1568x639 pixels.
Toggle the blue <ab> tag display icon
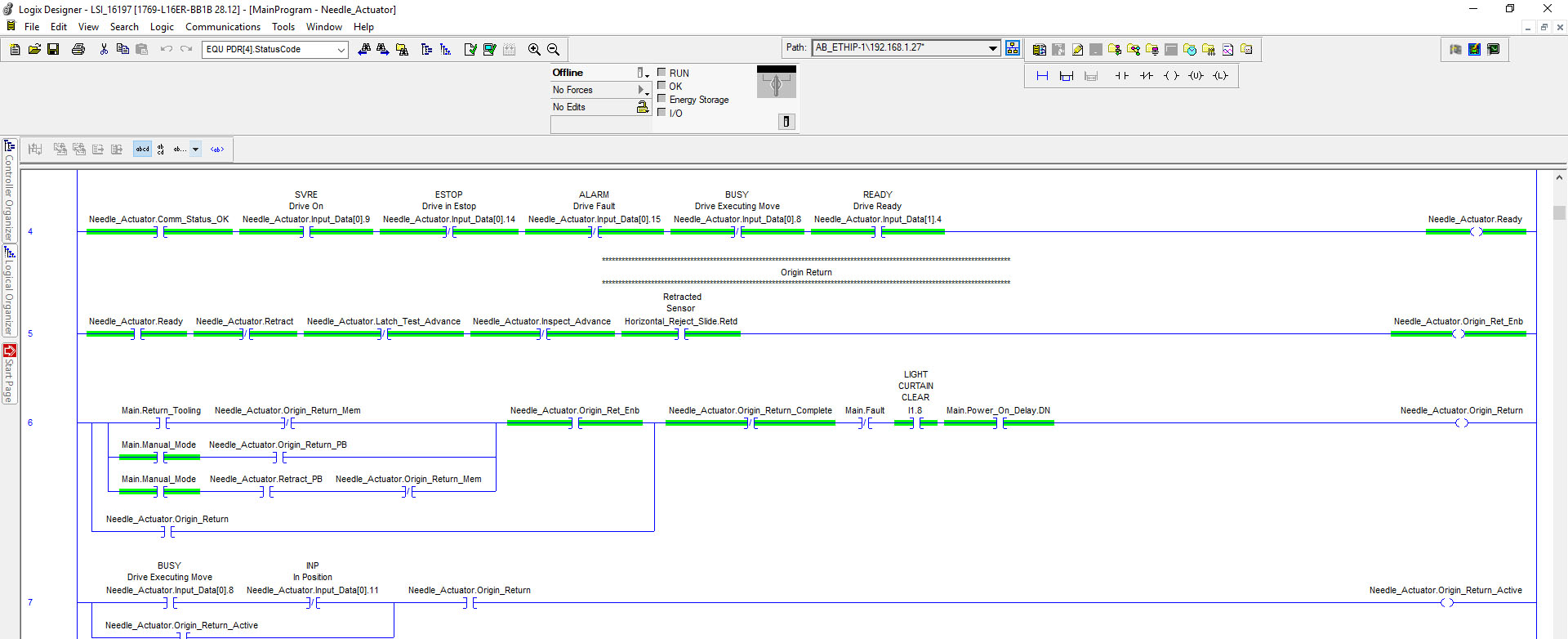[x=217, y=149]
